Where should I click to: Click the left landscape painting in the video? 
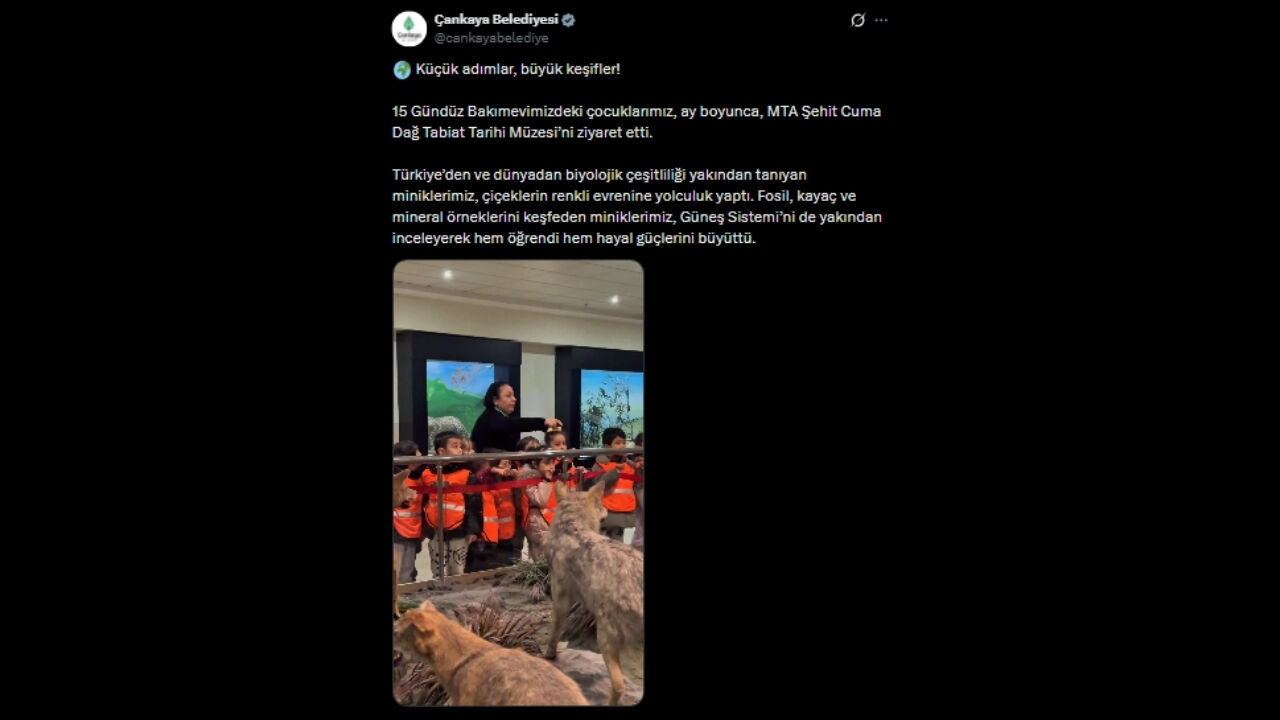tap(459, 400)
